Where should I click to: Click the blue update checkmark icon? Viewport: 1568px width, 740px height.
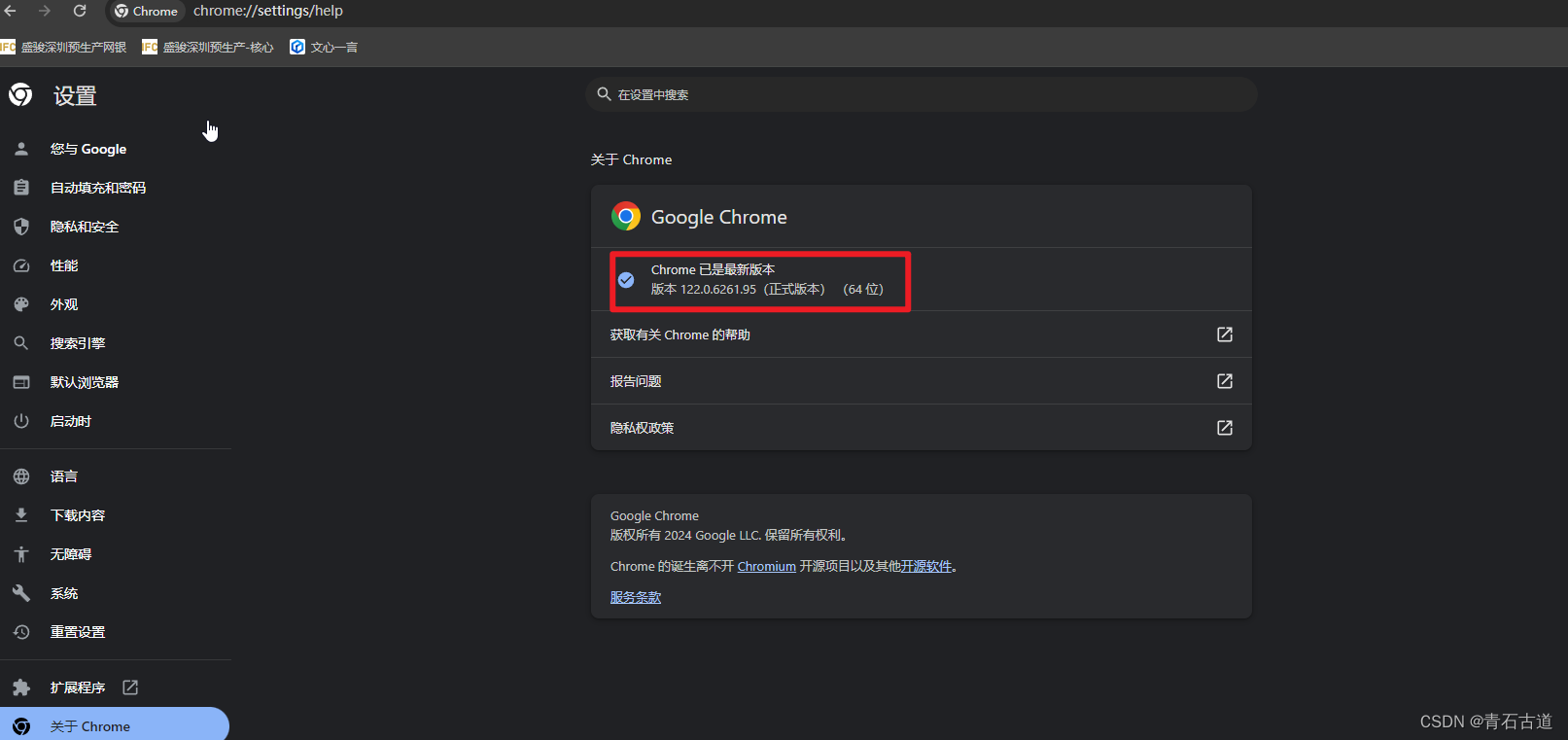pyautogui.click(x=626, y=280)
